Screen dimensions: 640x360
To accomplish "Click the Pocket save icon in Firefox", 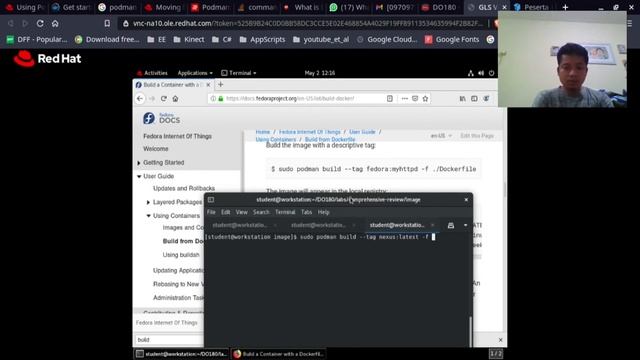I will [x=415, y=98].
